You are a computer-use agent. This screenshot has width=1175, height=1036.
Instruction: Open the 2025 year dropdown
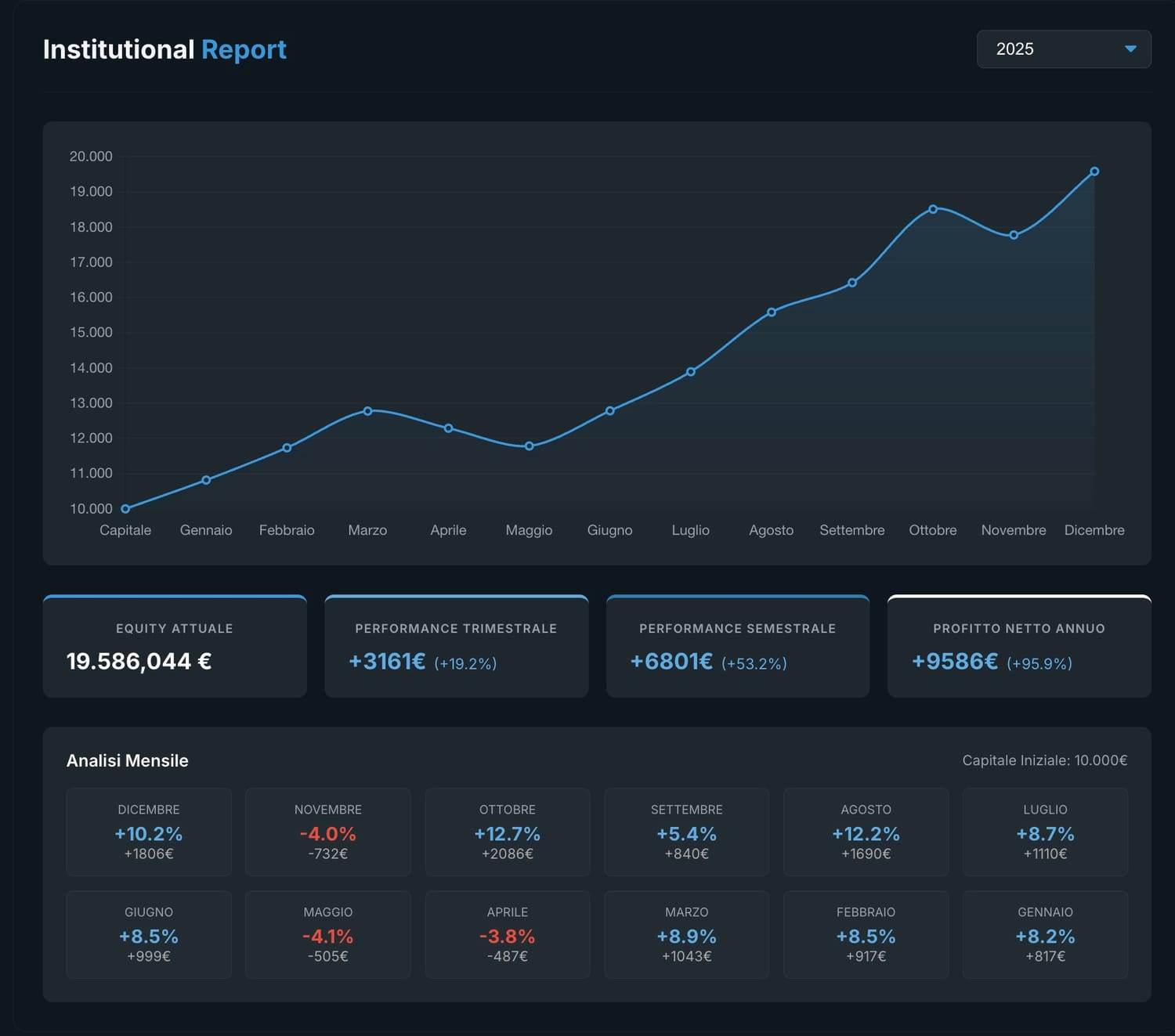(1063, 49)
